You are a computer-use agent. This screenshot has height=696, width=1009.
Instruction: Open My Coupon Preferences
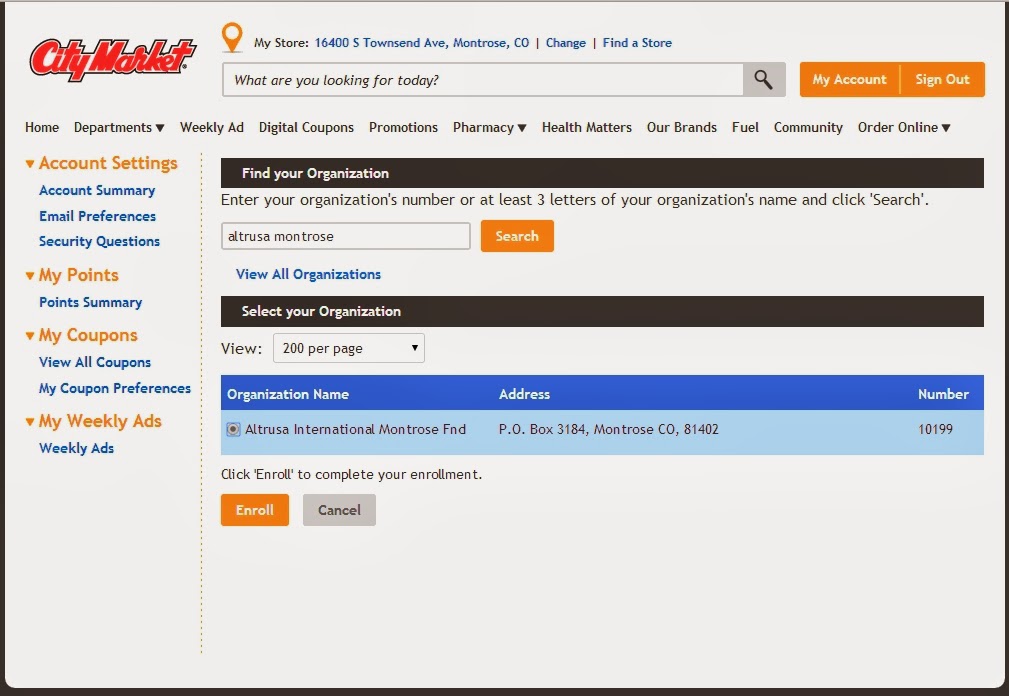[115, 389]
